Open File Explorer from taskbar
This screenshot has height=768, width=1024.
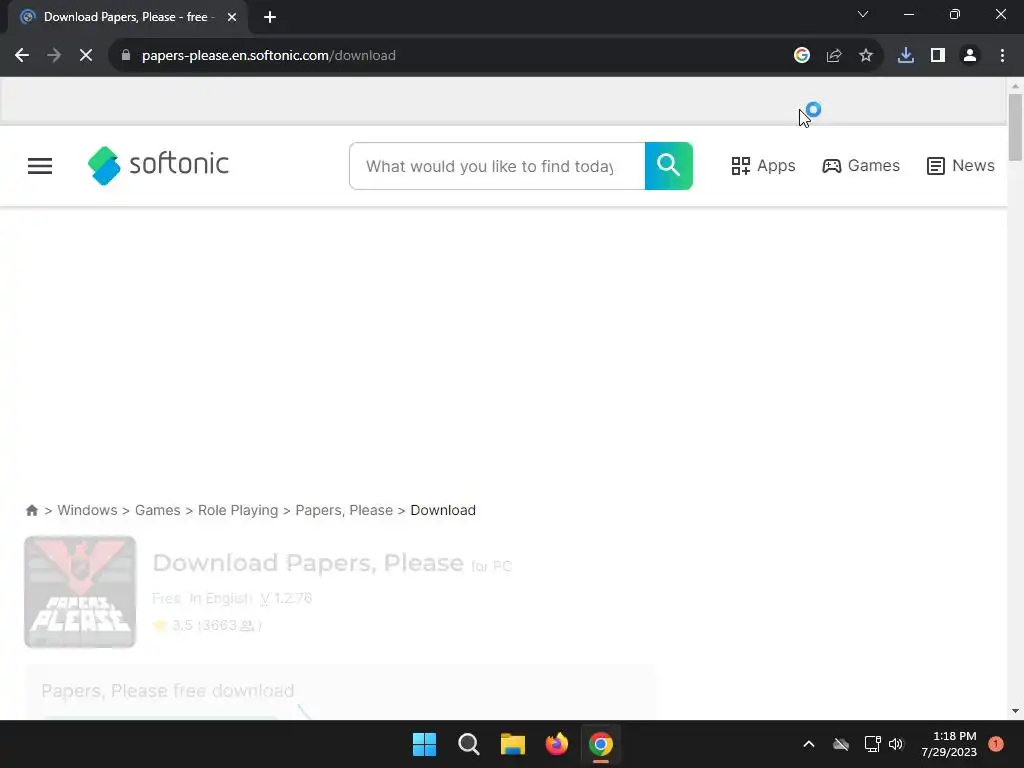[x=513, y=744]
